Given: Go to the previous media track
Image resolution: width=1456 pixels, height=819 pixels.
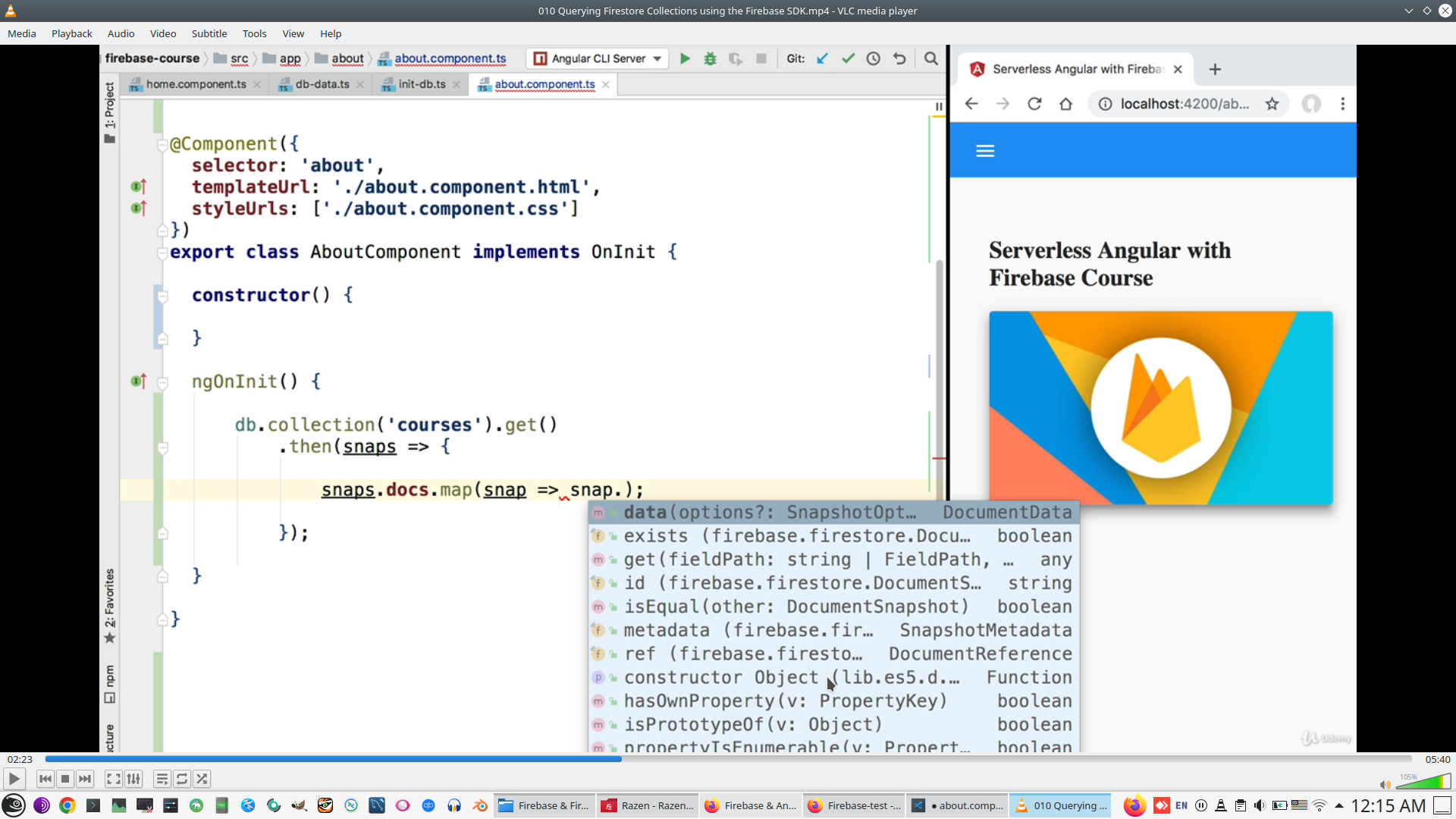Looking at the screenshot, I should click(45, 779).
